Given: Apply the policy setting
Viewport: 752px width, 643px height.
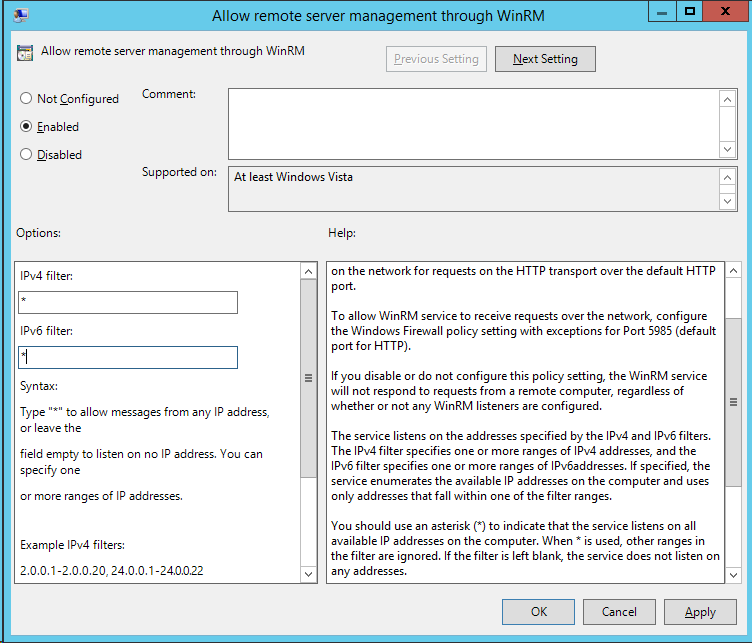Looking at the screenshot, I should click(x=700, y=612).
